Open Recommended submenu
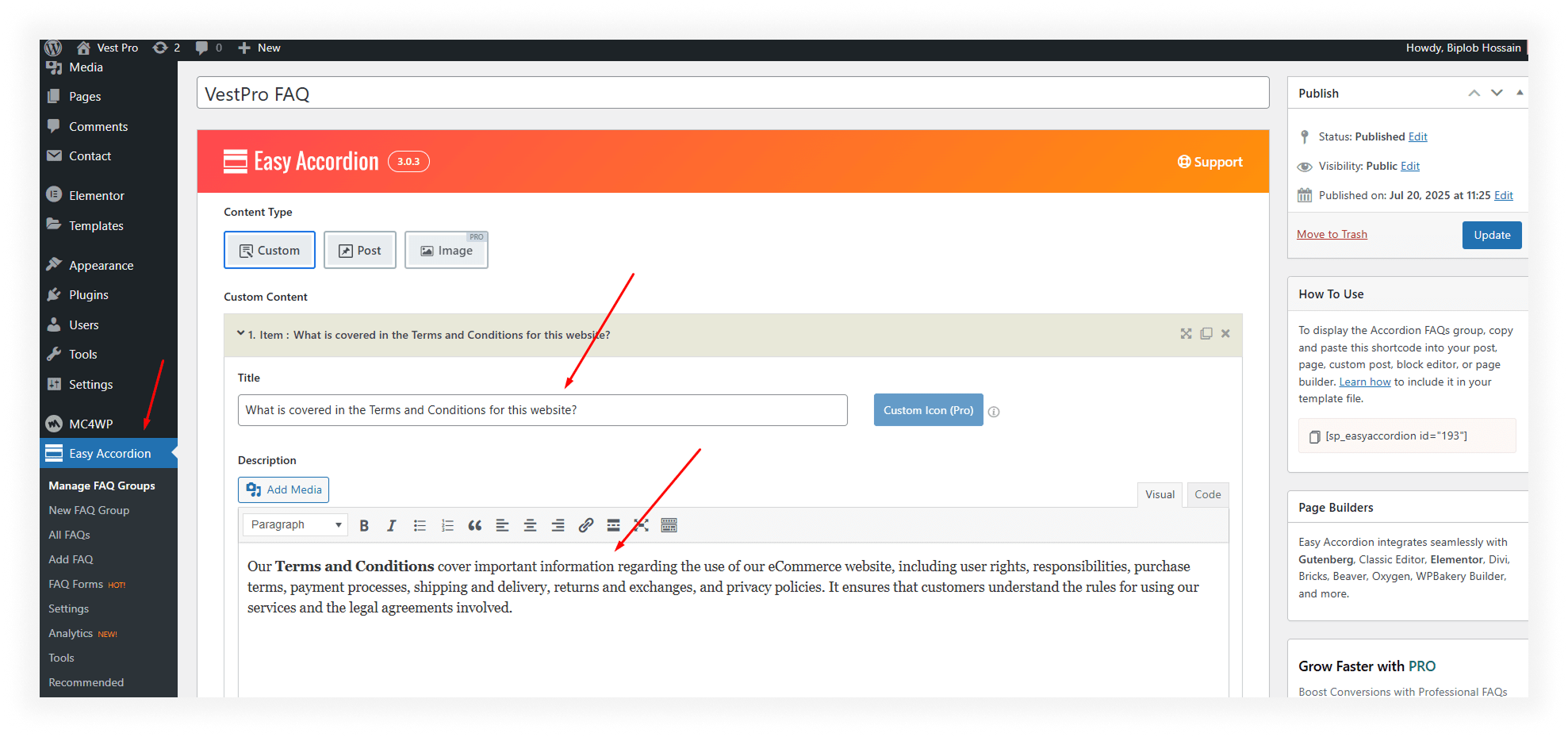This screenshot has height=737, width=1568. 86,682
